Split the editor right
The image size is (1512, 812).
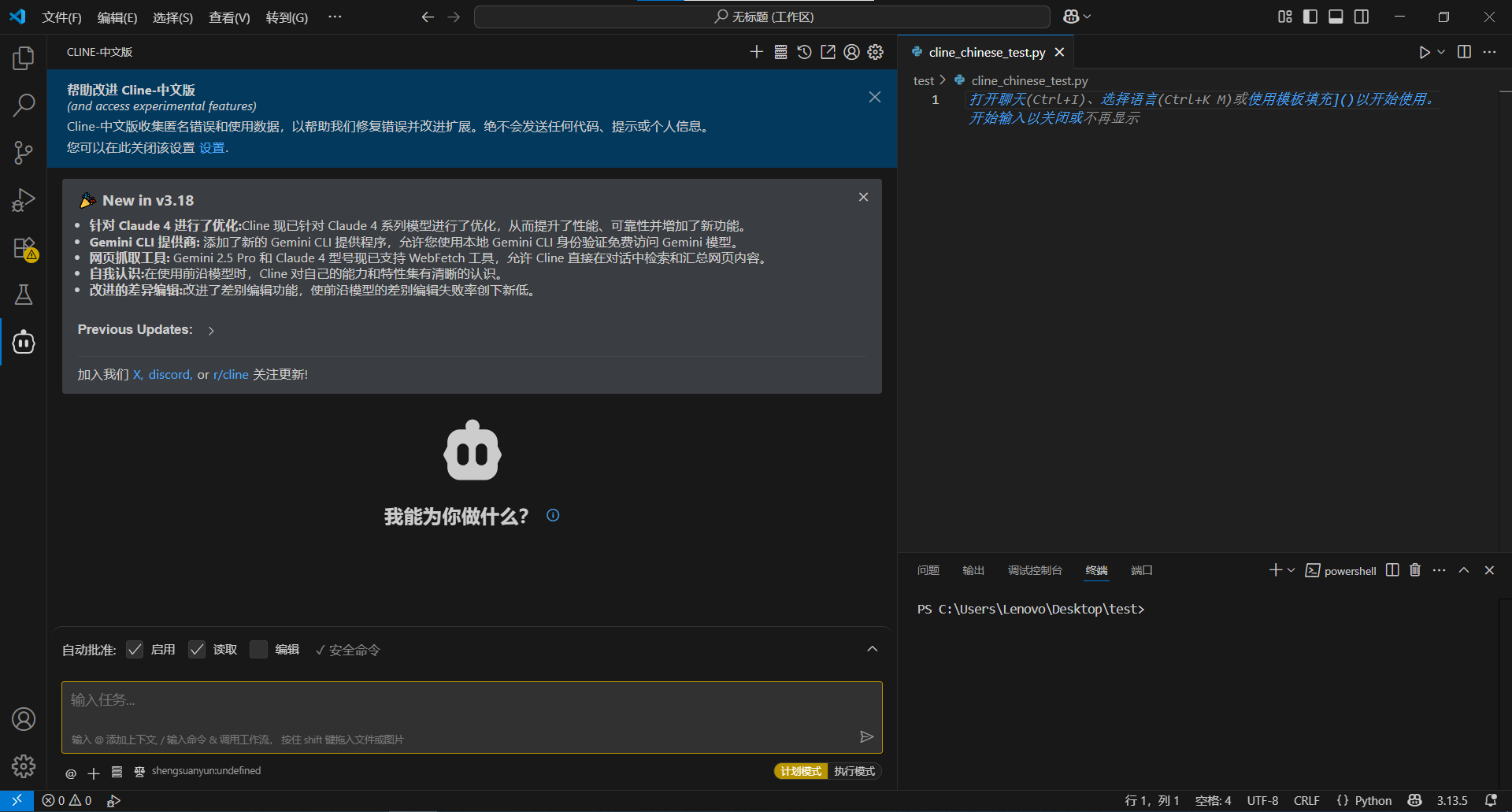1464,52
